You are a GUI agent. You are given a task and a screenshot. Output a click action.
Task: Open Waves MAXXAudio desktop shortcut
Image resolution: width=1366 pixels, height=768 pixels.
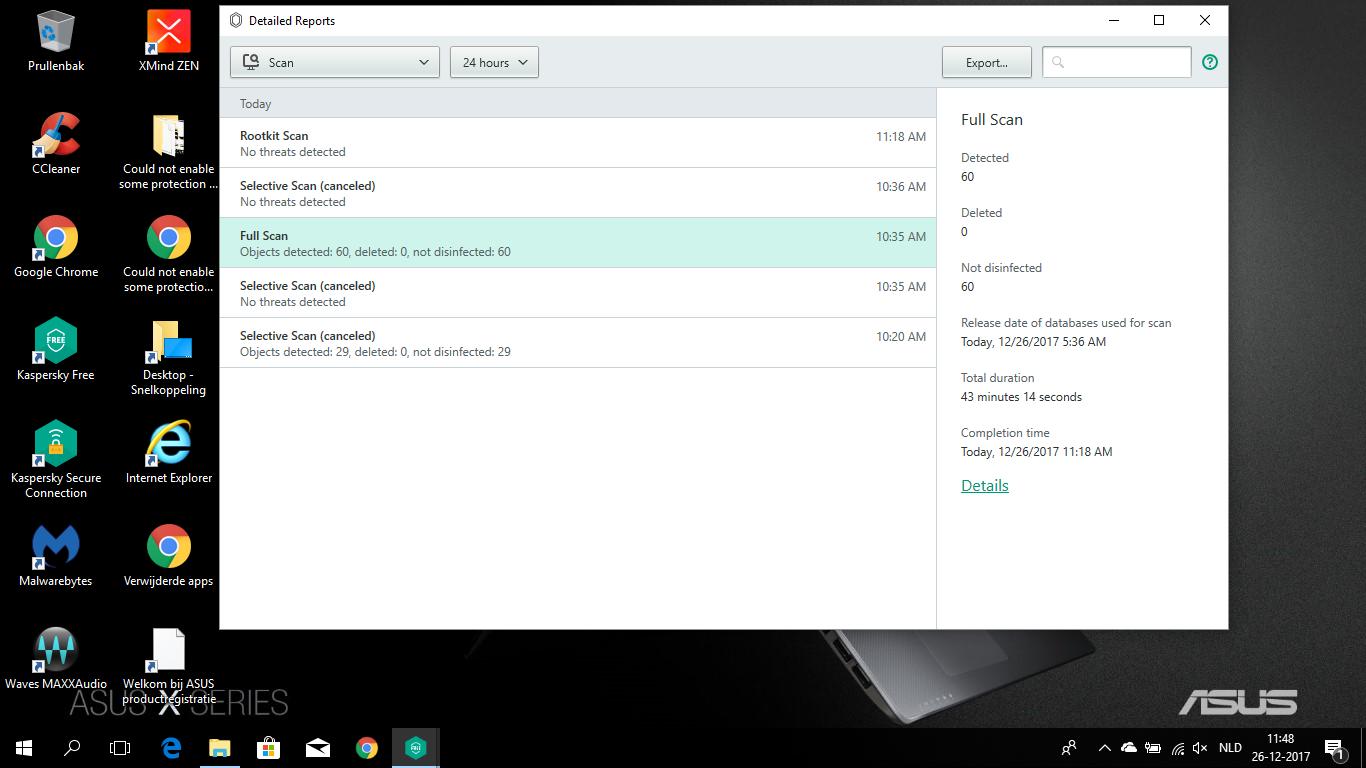[x=56, y=659]
